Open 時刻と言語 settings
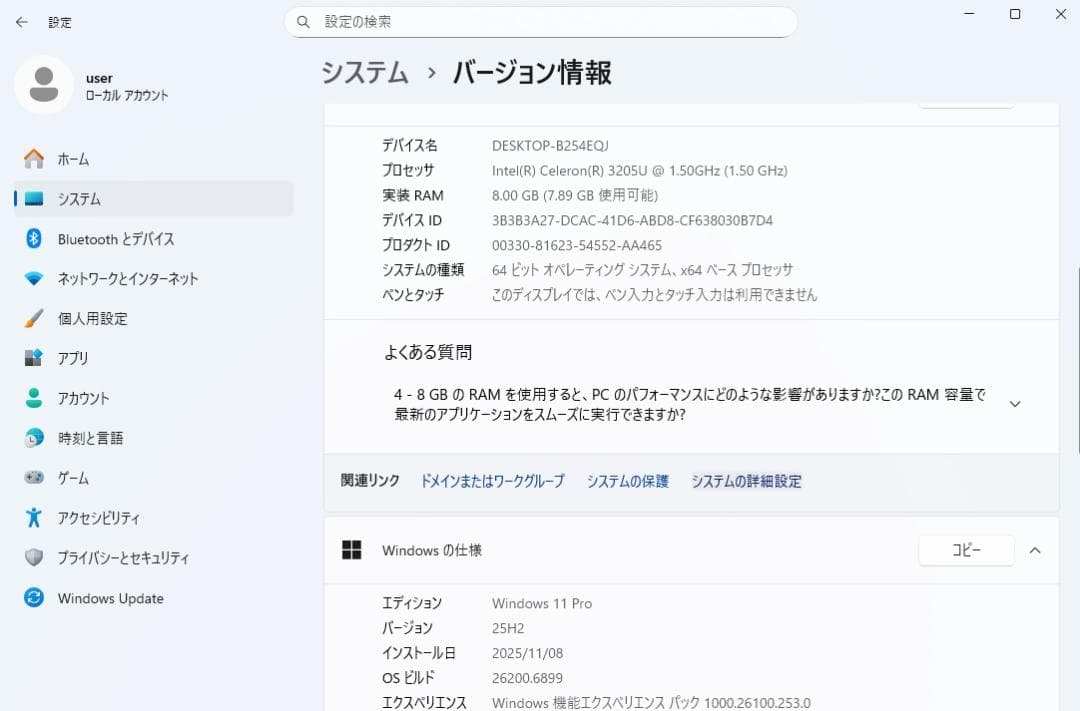The height and width of the screenshot is (711, 1080). click(154, 438)
